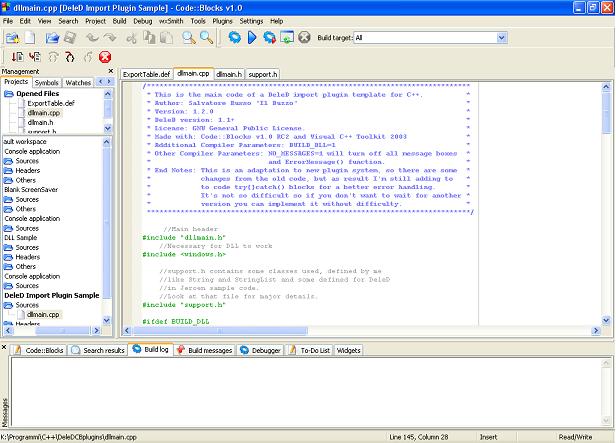The height and width of the screenshot is (443, 616).
Task: Open the Debug menu
Action: click(x=143, y=21)
